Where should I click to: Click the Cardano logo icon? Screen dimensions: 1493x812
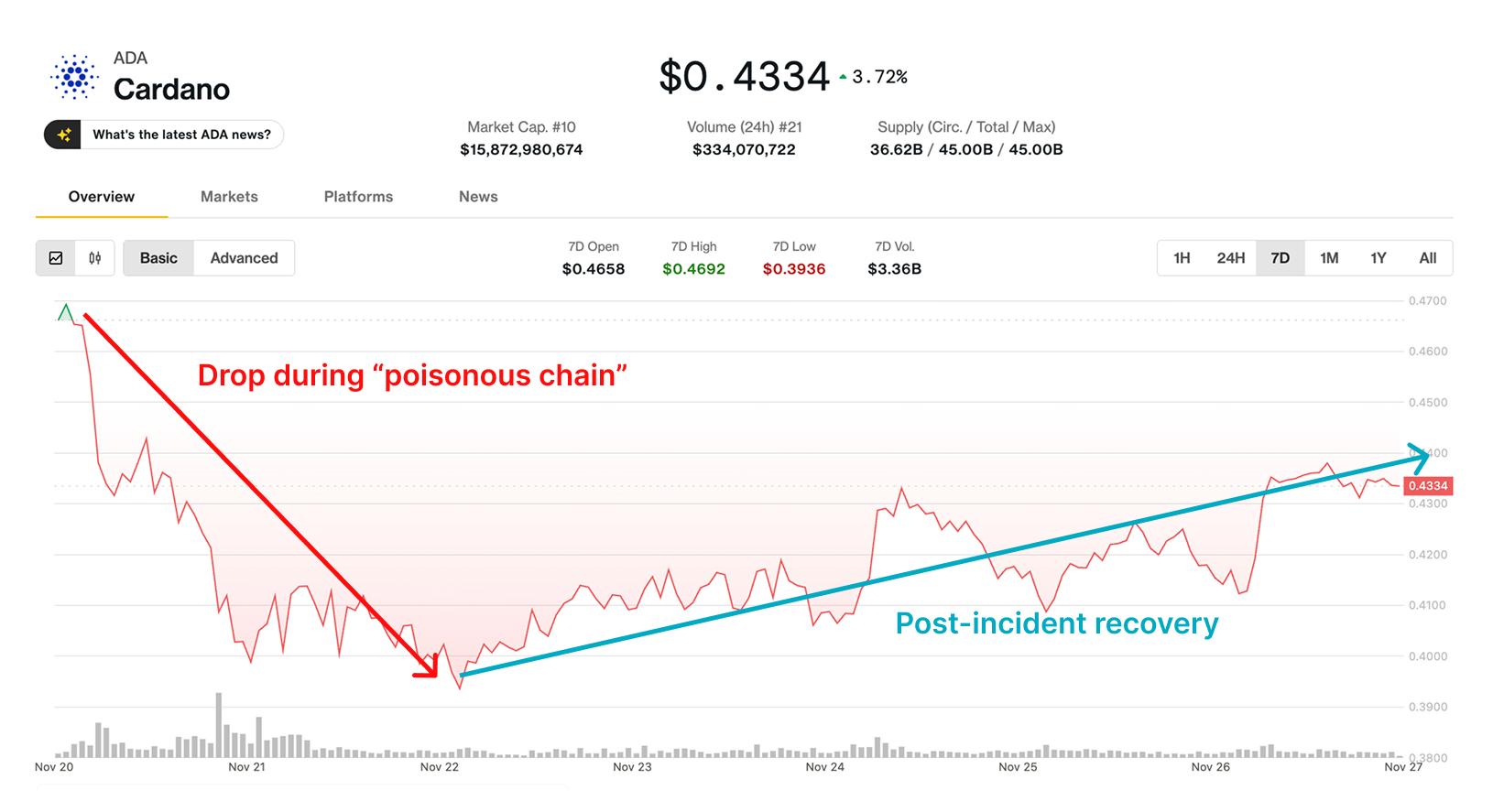click(74, 76)
